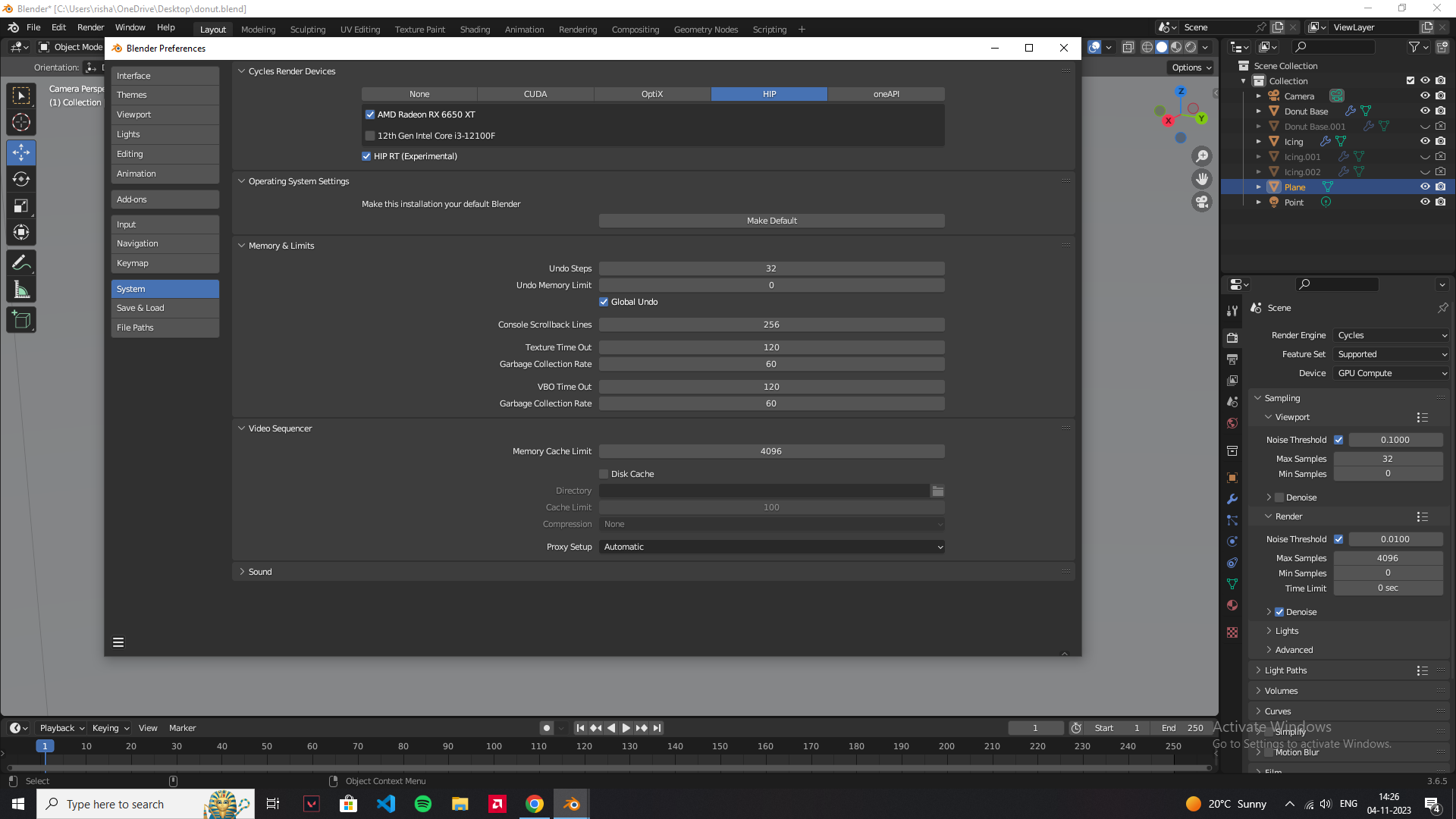Image resolution: width=1456 pixels, height=819 pixels.
Task: Select the Measure ruler tool
Action: 21,290
